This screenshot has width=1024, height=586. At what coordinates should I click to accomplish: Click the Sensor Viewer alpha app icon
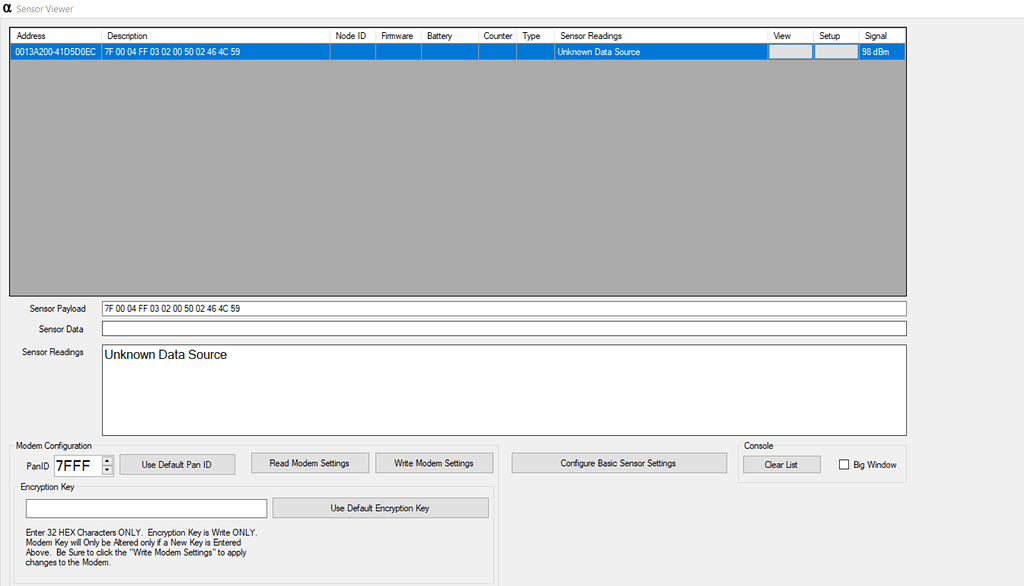(8, 9)
